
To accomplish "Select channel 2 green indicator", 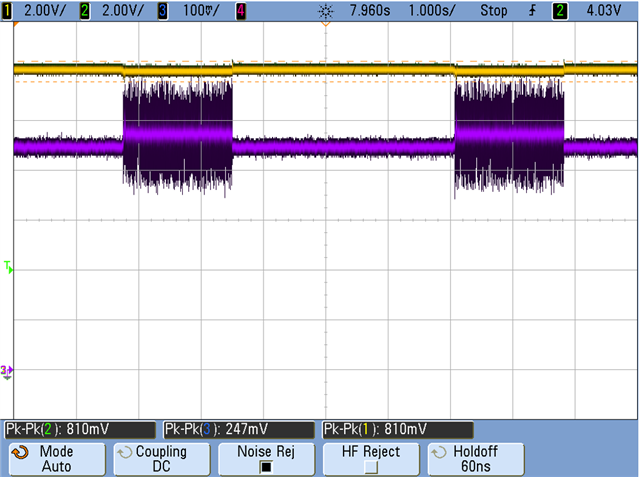I will click(x=84, y=11).
